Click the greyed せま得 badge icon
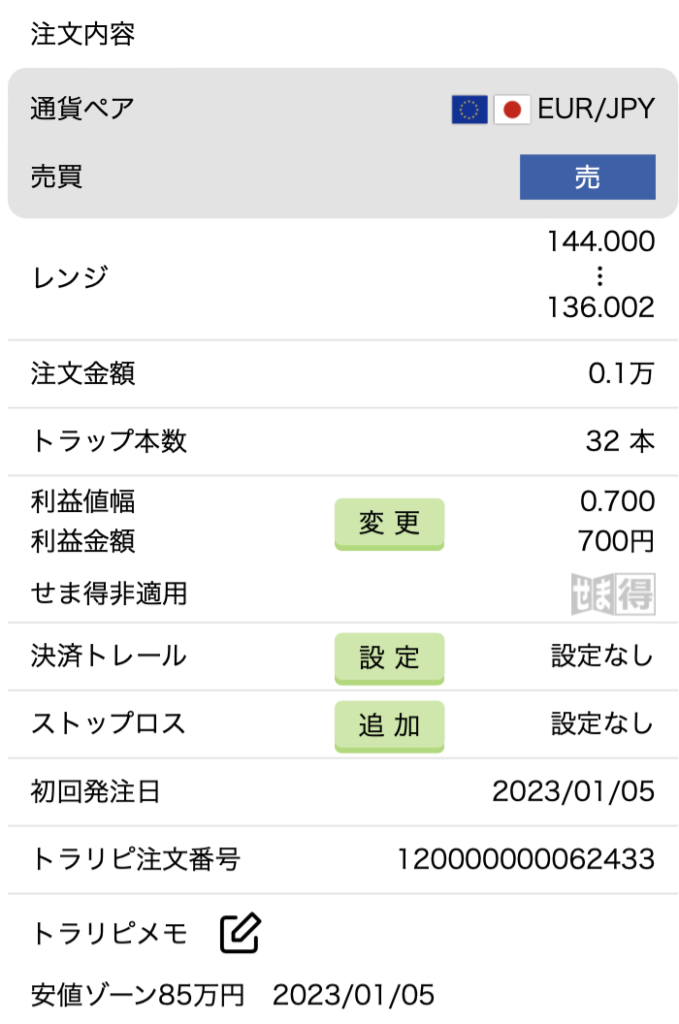The height and width of the screenshot is (1024, 679). pyautogui.click(x=613, y=594)
